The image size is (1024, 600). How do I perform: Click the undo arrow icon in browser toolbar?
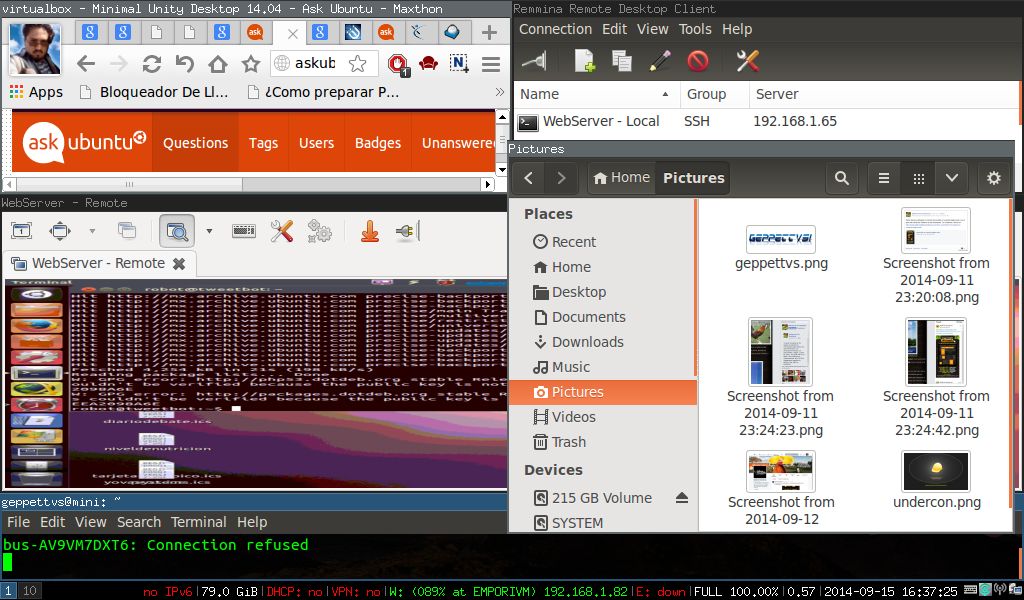coord(185,63)
